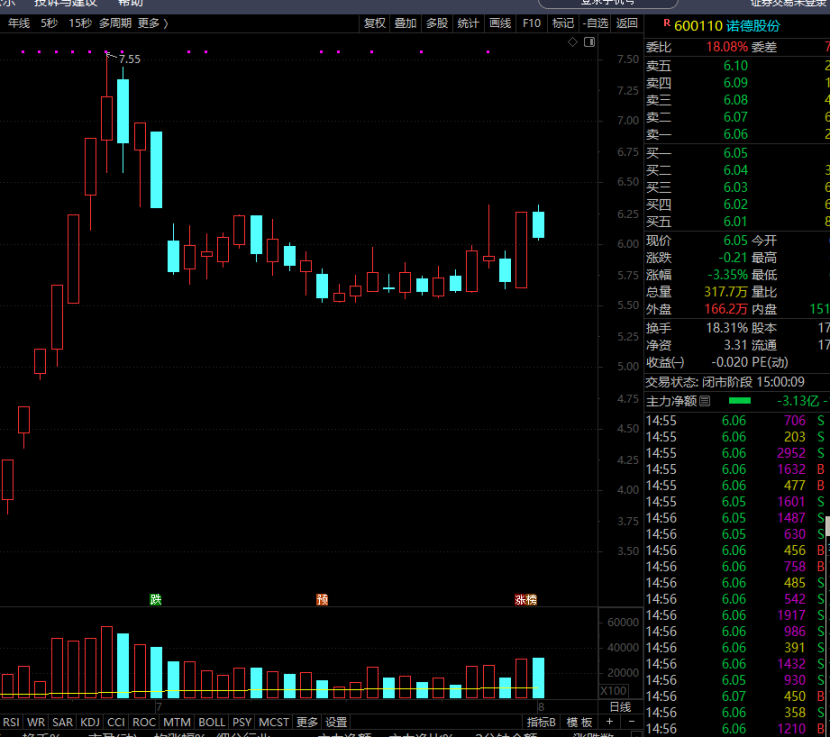Open the 模板 template menu

pyautogui.click(x=579, y=722)
